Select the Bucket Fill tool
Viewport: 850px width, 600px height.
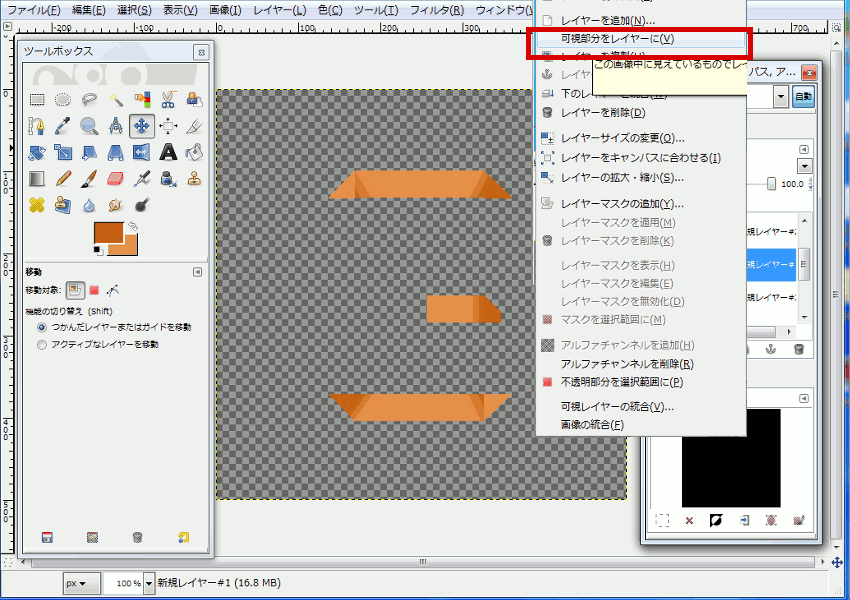[193, 152]
